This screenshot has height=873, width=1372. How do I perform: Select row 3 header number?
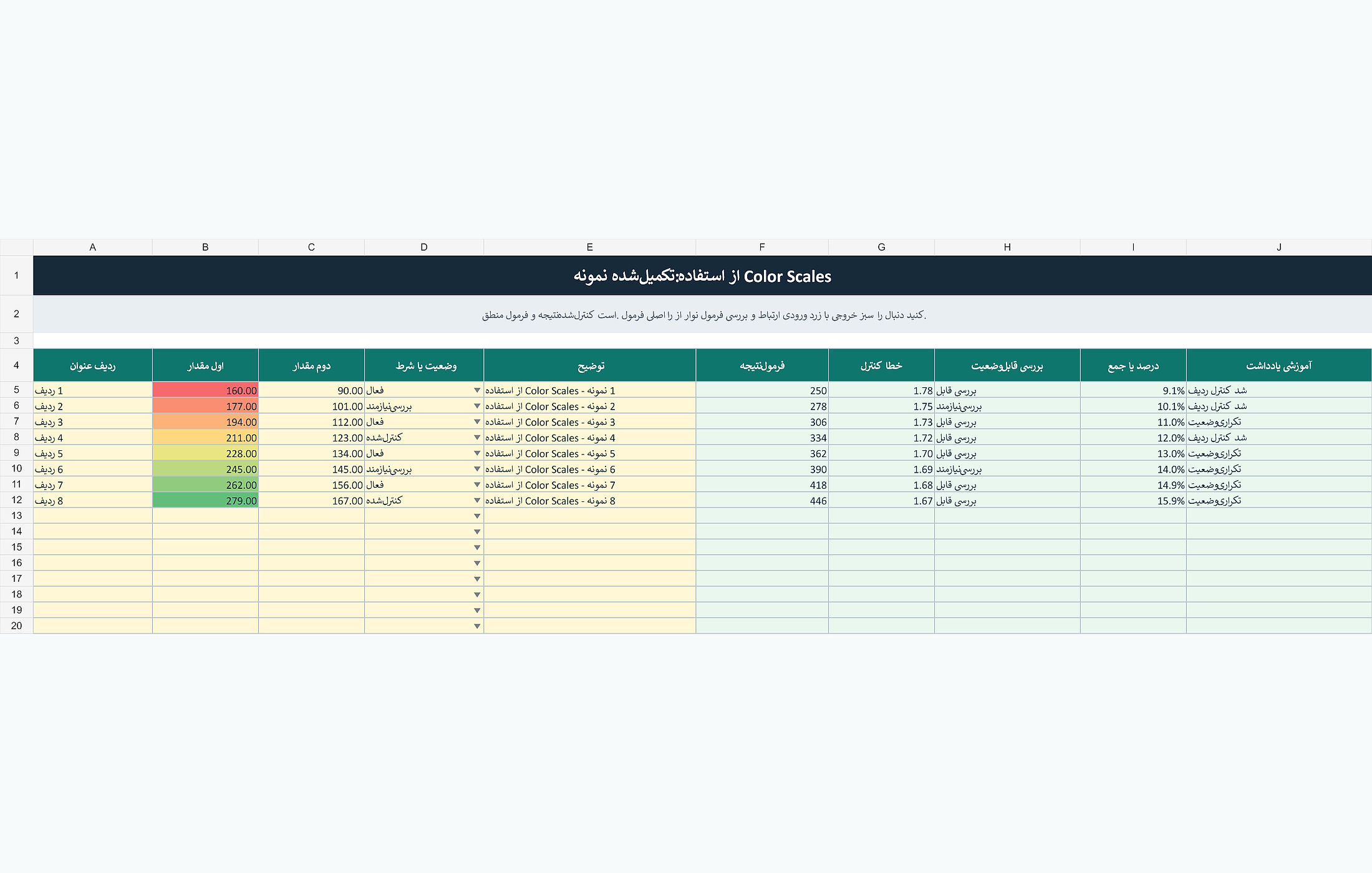16,340
